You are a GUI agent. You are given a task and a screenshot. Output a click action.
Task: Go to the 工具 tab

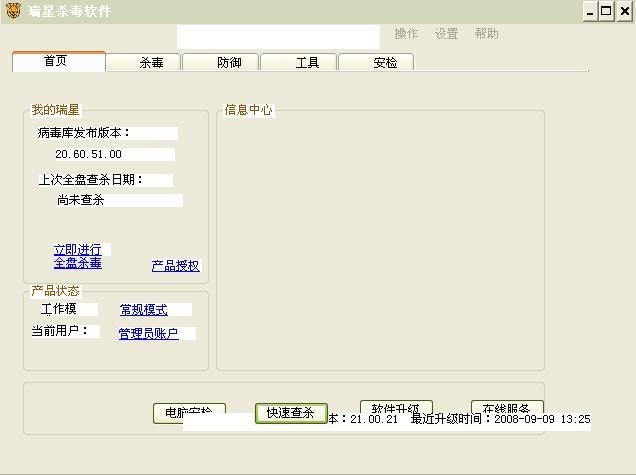pos(299,62)
